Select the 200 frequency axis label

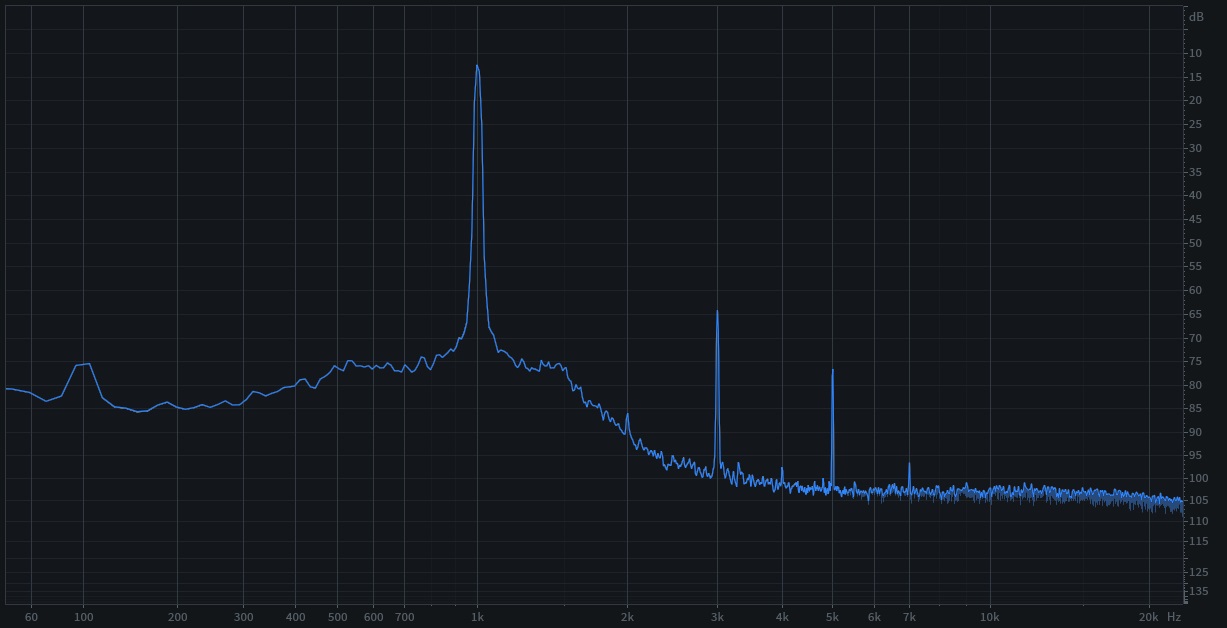(x=178, y=617)
